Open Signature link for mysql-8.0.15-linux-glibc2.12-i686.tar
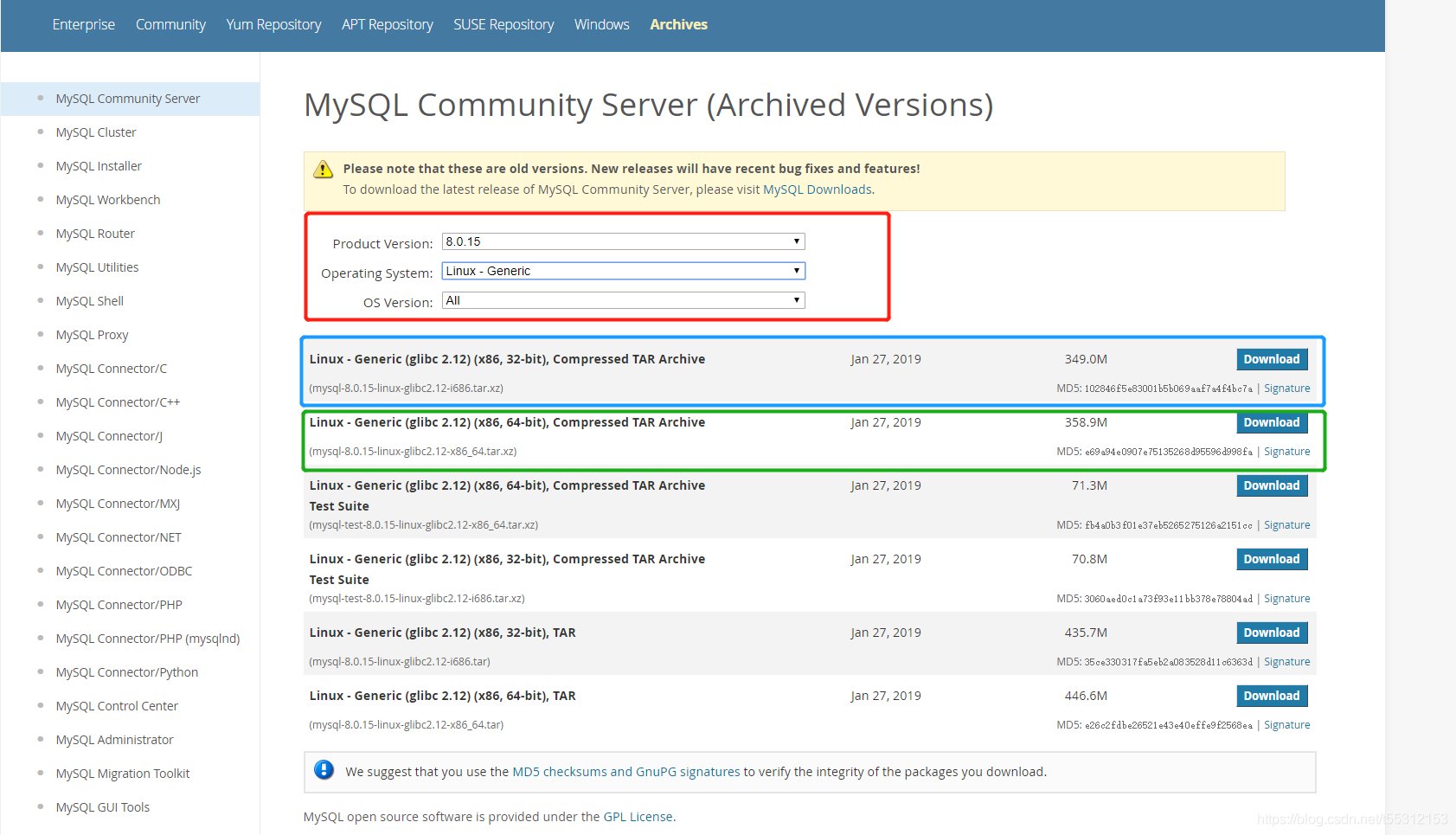Image resolution: width=1456 pixels, height=835 pixels. click(1286, 662)
